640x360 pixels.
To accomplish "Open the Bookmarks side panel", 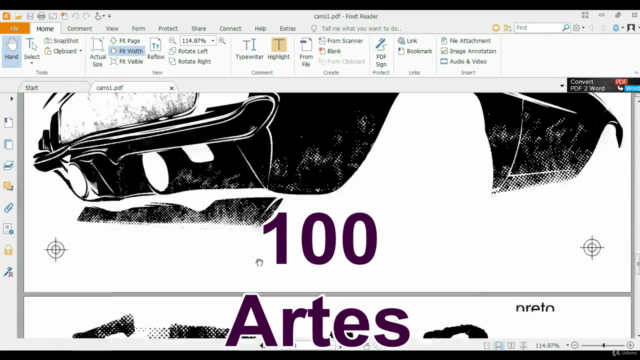I will tap(9, 123).
